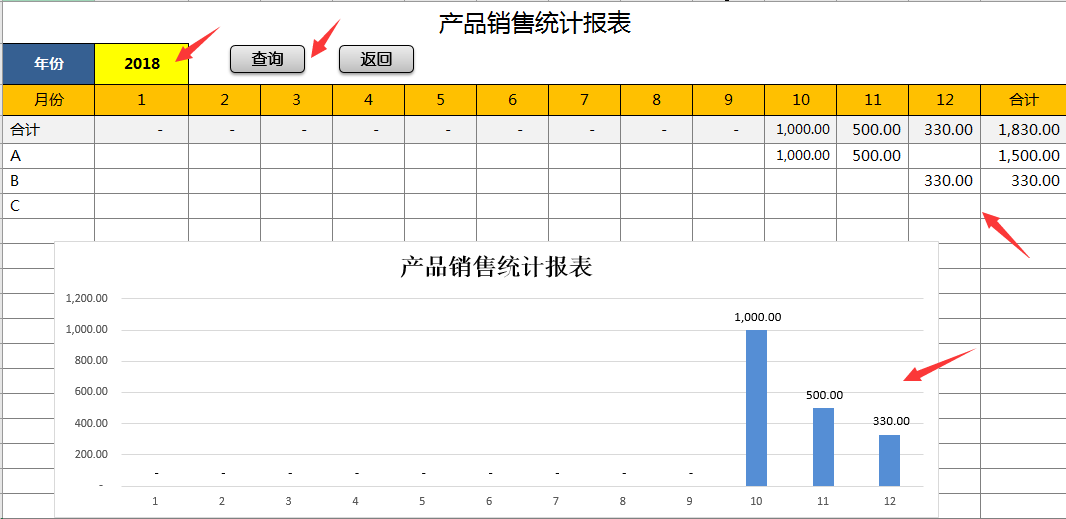Select the 330.00 cell in the 合计 row, month 12
1066x519 pixels.
coord(945,129)
